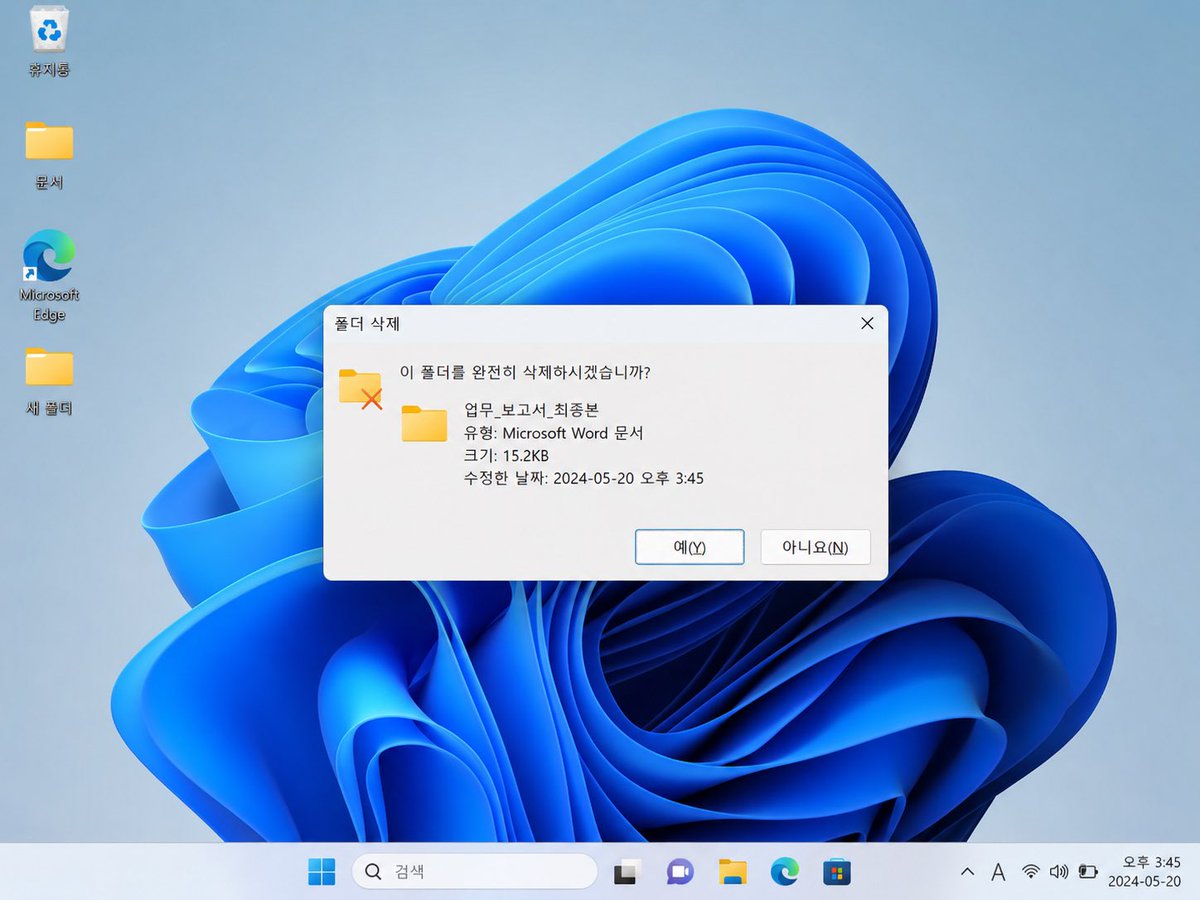Open Wi-Fi network tray icon
The width and height of the screenshot is (1200, 900).
[x=1031, y=872]
